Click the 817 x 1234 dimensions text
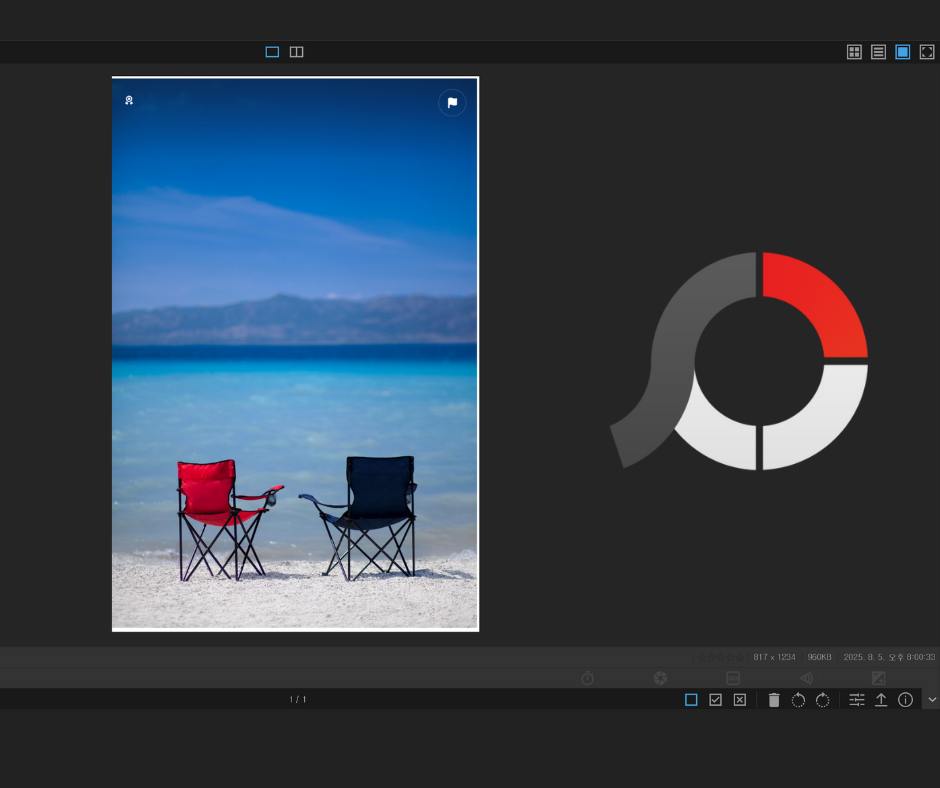This screenshot has width=940, height=788. click(x=774, y=657)
